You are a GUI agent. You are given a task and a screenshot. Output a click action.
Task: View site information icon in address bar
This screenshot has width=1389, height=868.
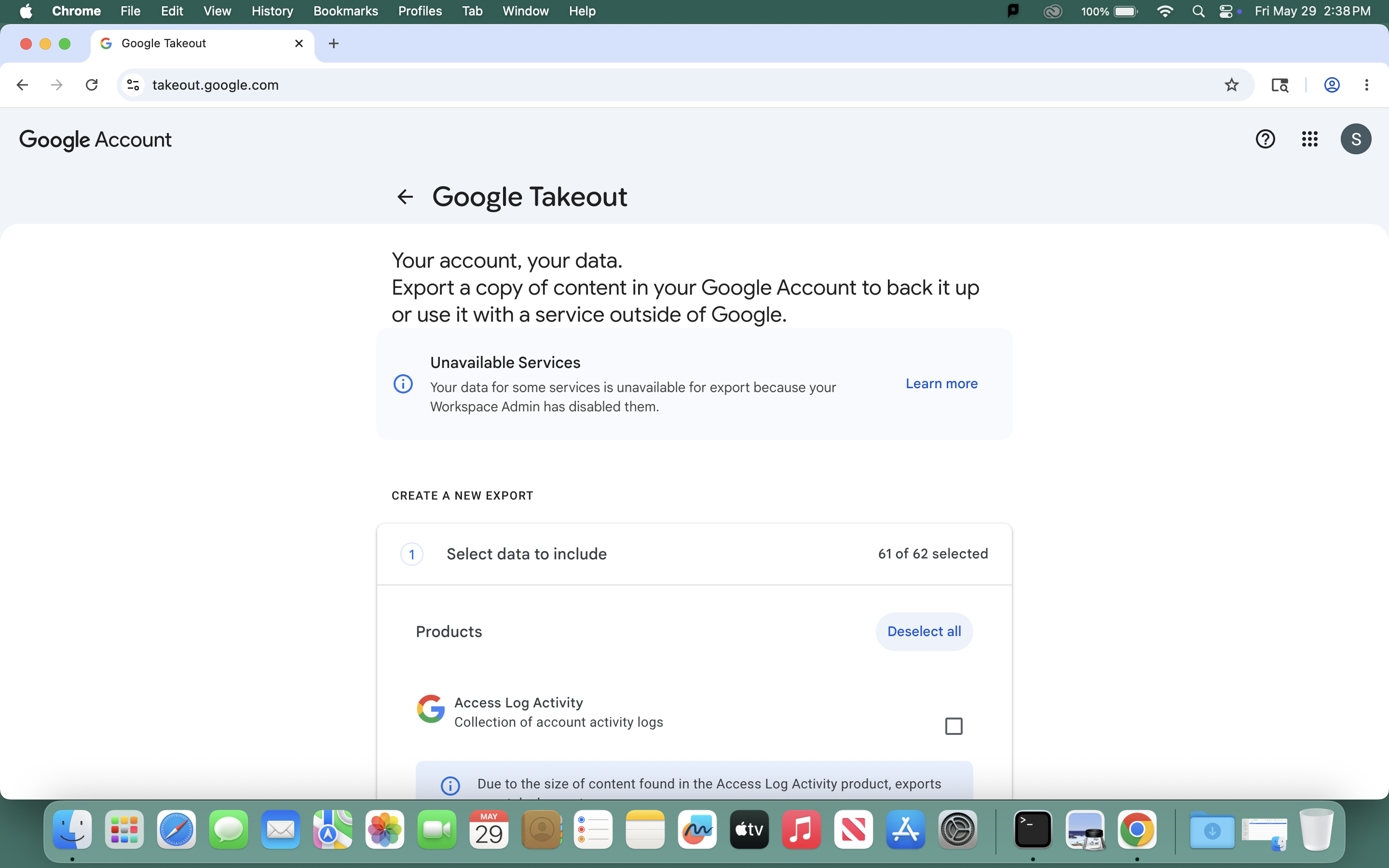(x=133, y=85)
